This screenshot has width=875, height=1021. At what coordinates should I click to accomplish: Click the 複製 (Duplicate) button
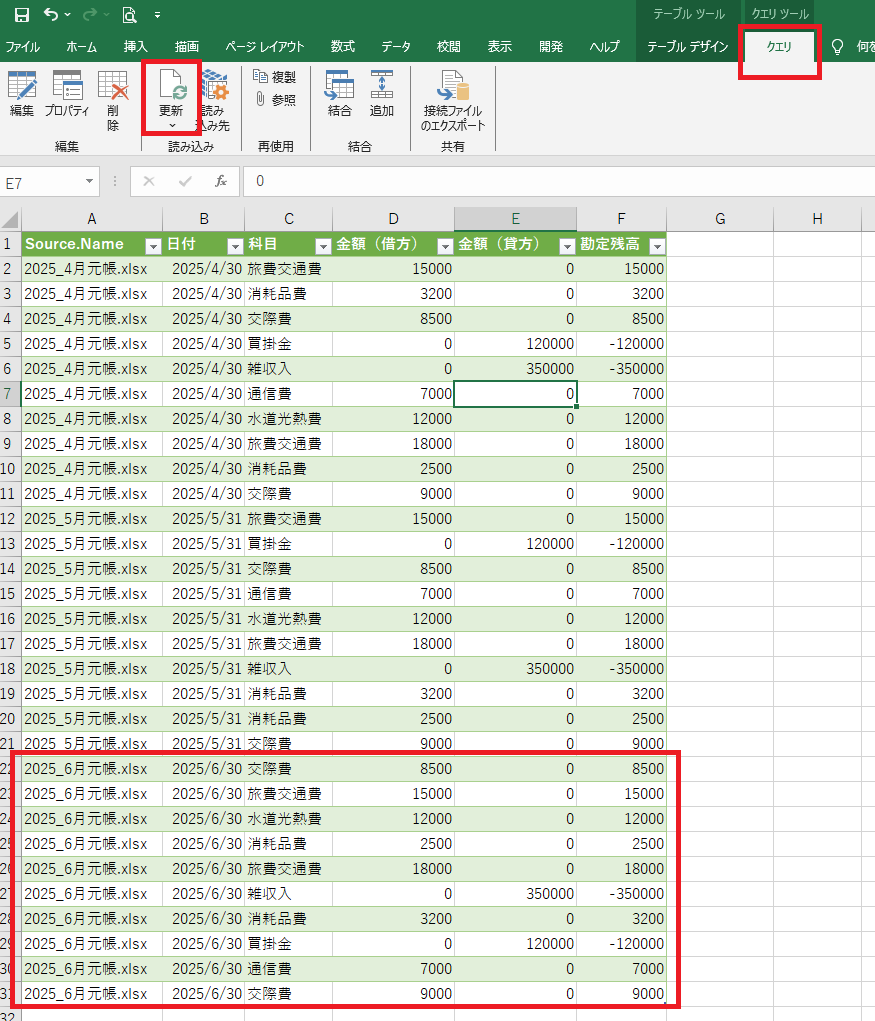pyautogui.click(x=275, y=77)
